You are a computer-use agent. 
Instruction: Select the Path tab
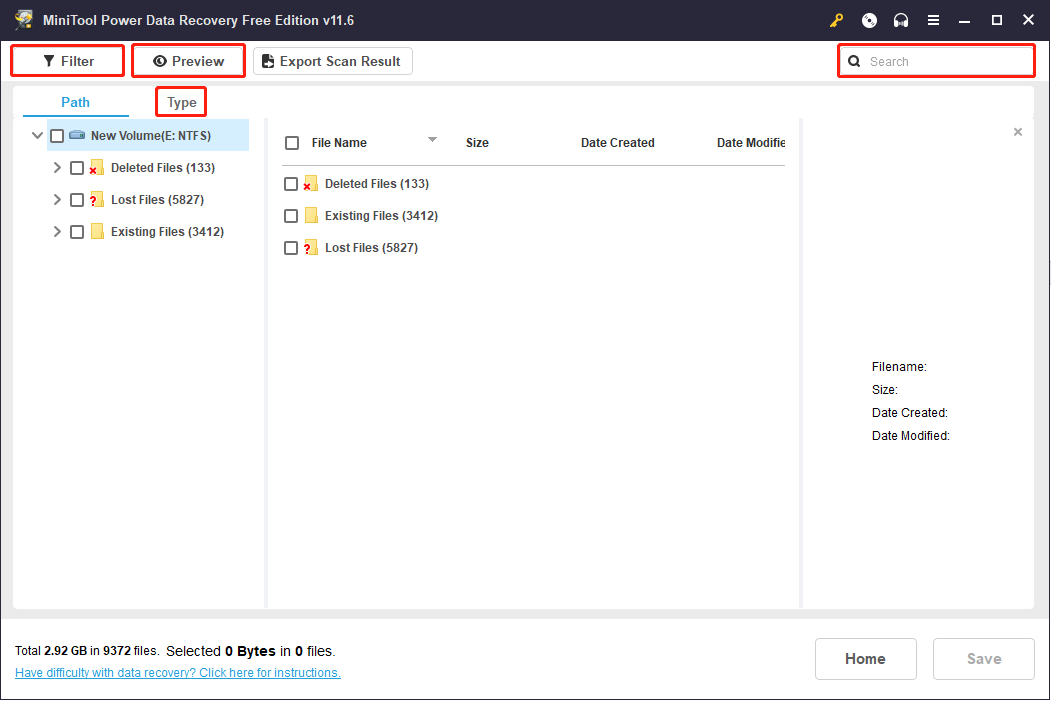(75, 102)
